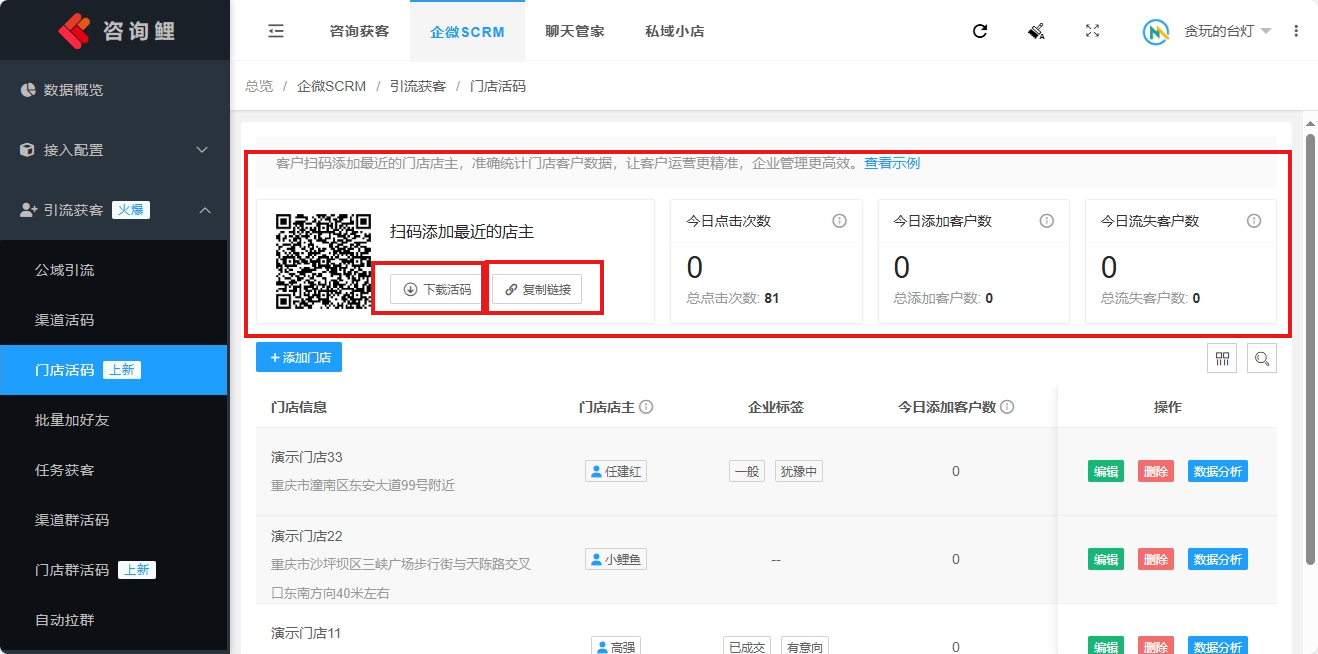Click the pie chart icon beside 数据概览
1318x654 pixels.
(x=28, y=90)
